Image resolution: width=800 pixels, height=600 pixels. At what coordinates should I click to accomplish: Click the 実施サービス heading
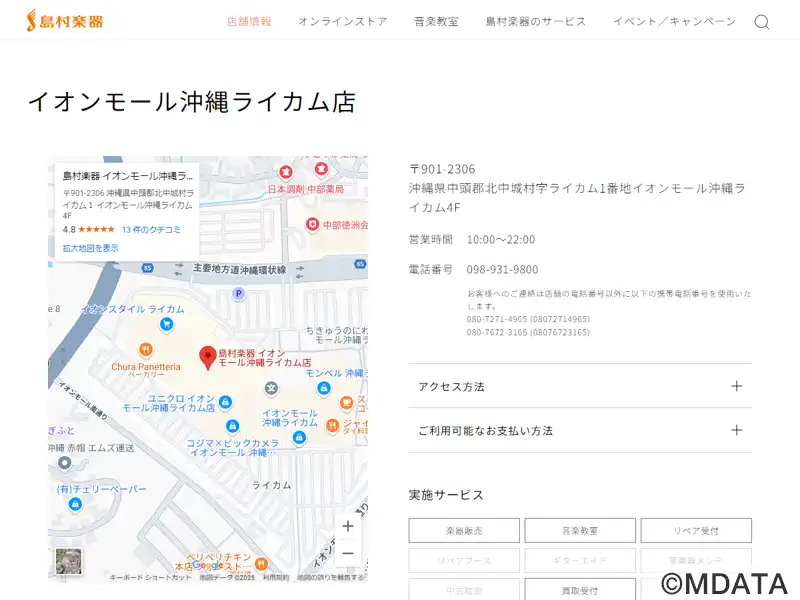tap(446, 495)
